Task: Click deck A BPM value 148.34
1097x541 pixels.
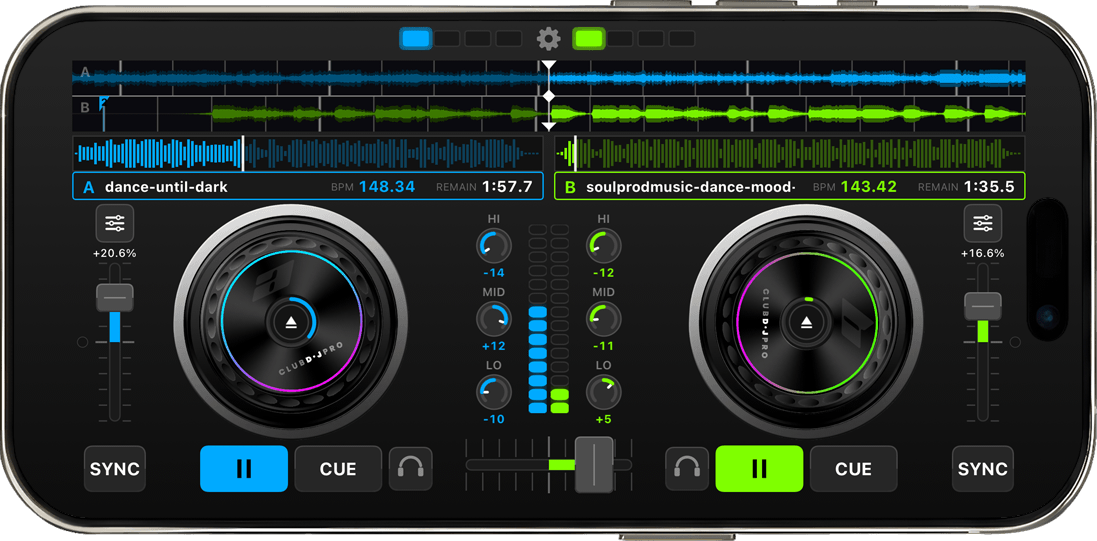Action: 387,187
